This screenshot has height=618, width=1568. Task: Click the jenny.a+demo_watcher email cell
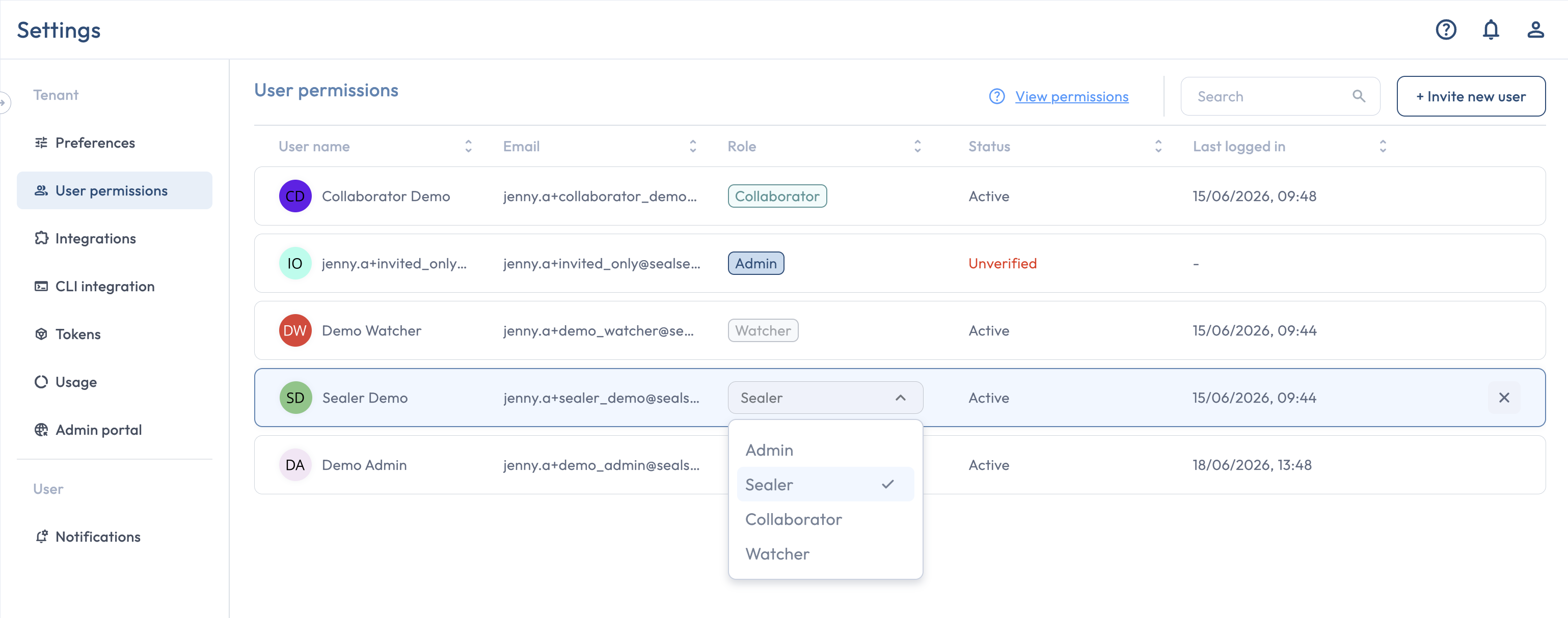[x=598, y=330]
